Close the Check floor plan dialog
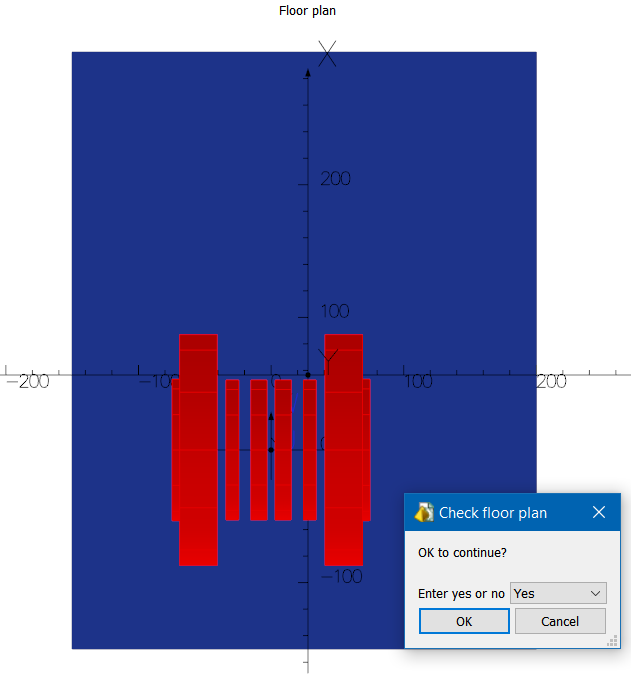 coord(599,512)
